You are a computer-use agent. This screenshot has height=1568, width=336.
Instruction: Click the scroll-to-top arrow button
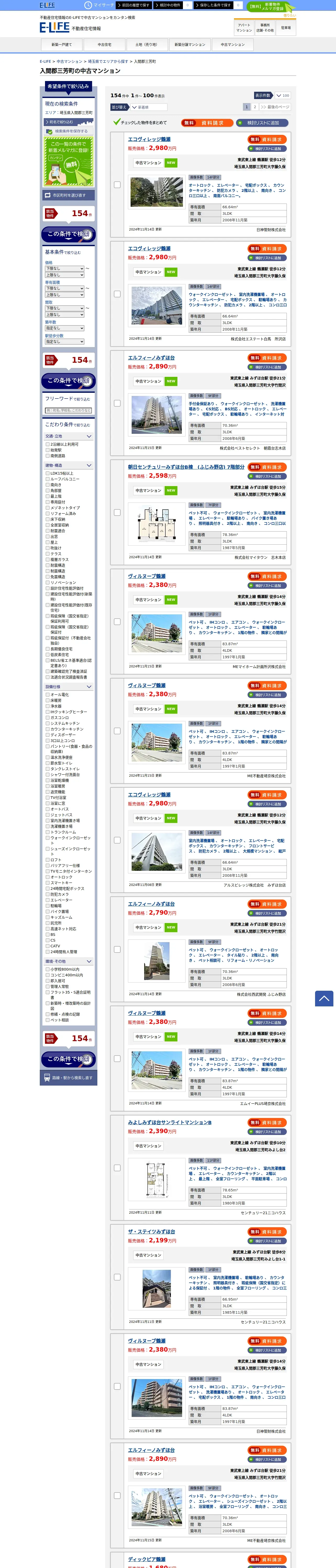point(324,998)
